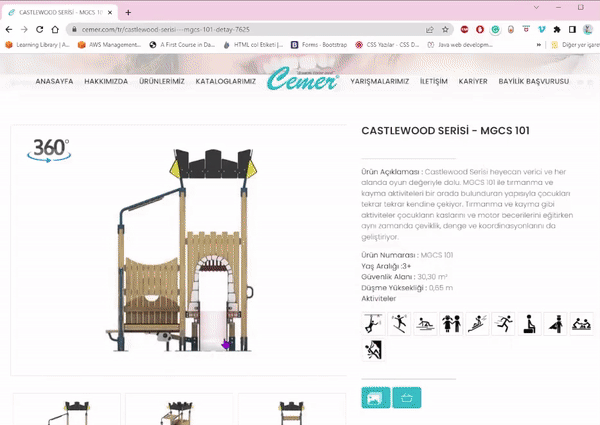Open a new browser tab
The image size is (600, 425).
[x=128, y=13]
